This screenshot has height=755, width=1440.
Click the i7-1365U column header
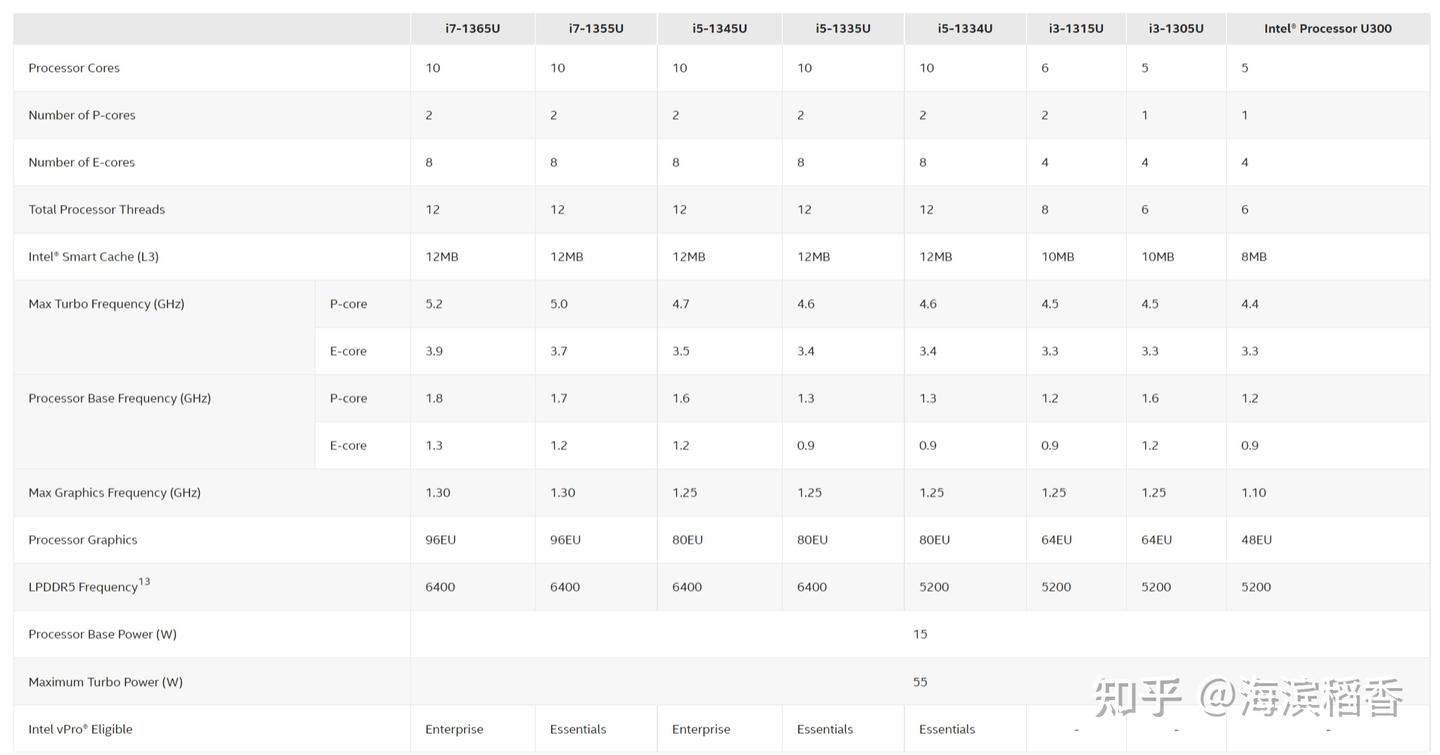pos(472,28)
